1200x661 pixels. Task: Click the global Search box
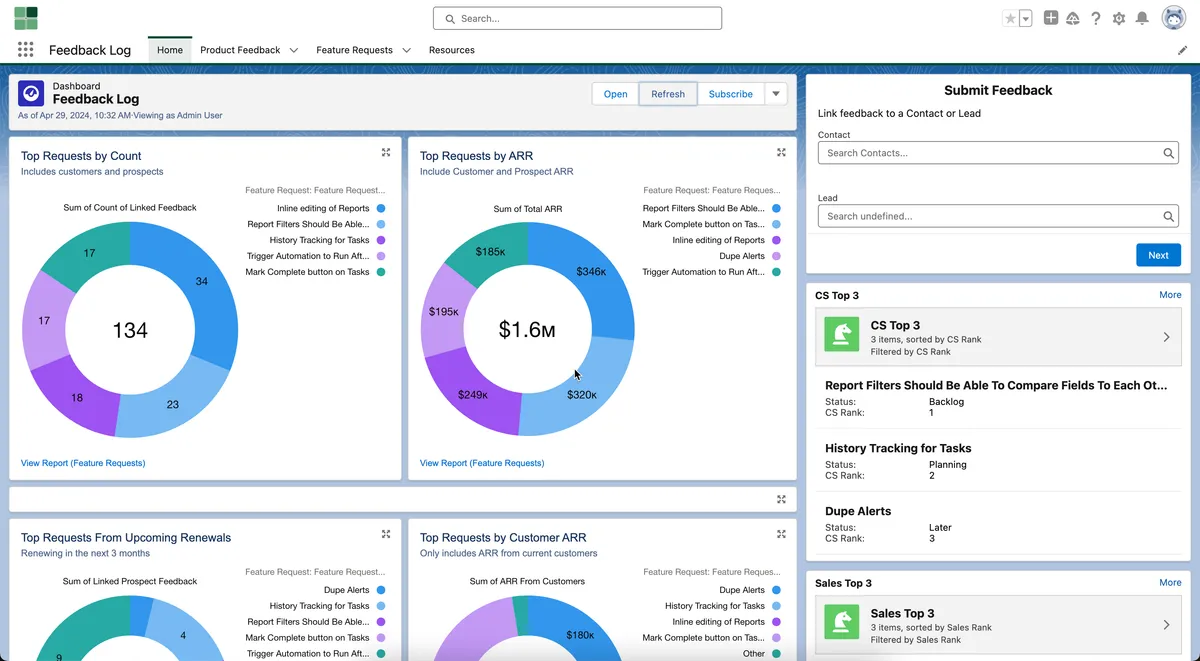pyautogui.click(x=577, y=18)
